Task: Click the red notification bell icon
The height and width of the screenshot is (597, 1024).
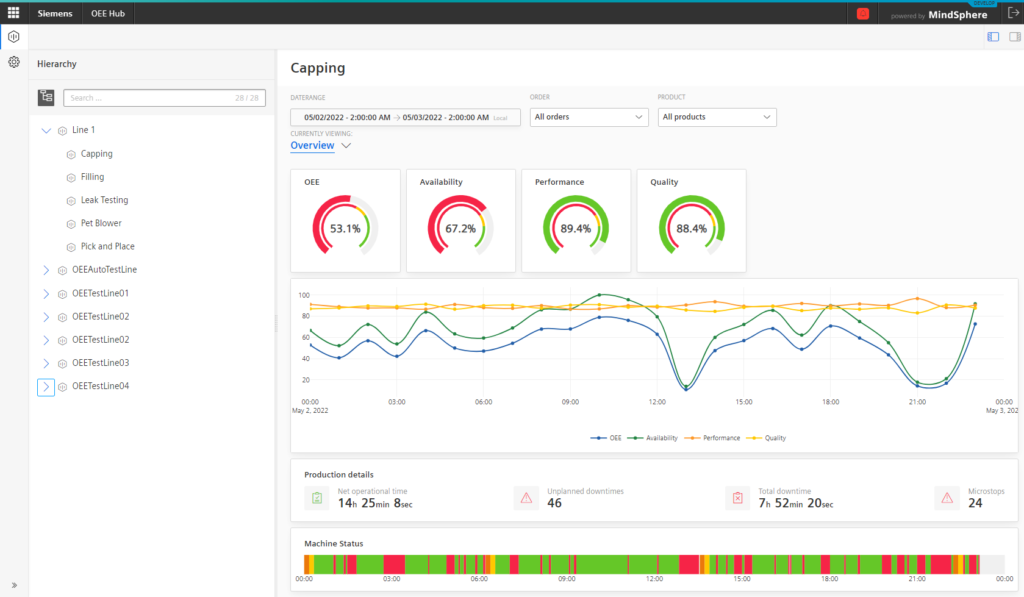Action: (x=862, y=14)
